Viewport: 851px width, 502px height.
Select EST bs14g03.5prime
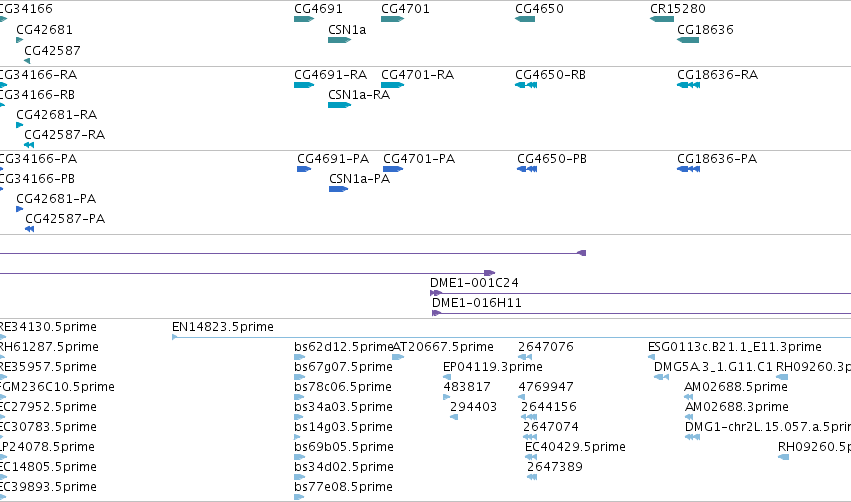(343, 427)
